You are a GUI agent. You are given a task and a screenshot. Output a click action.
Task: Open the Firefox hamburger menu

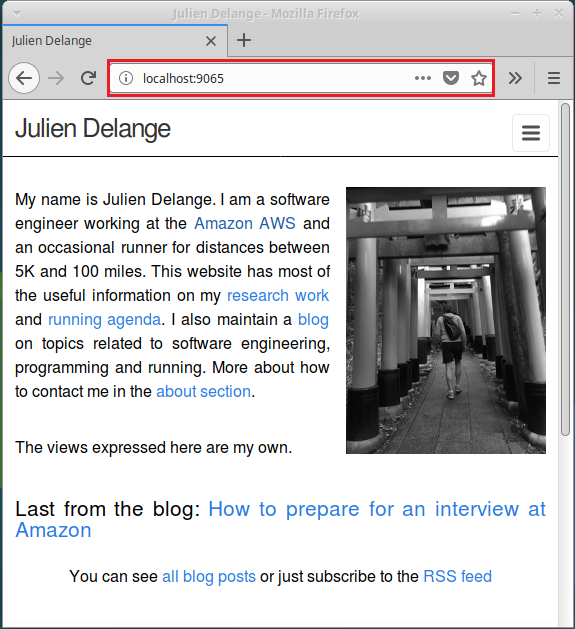[x=554, y=78]
